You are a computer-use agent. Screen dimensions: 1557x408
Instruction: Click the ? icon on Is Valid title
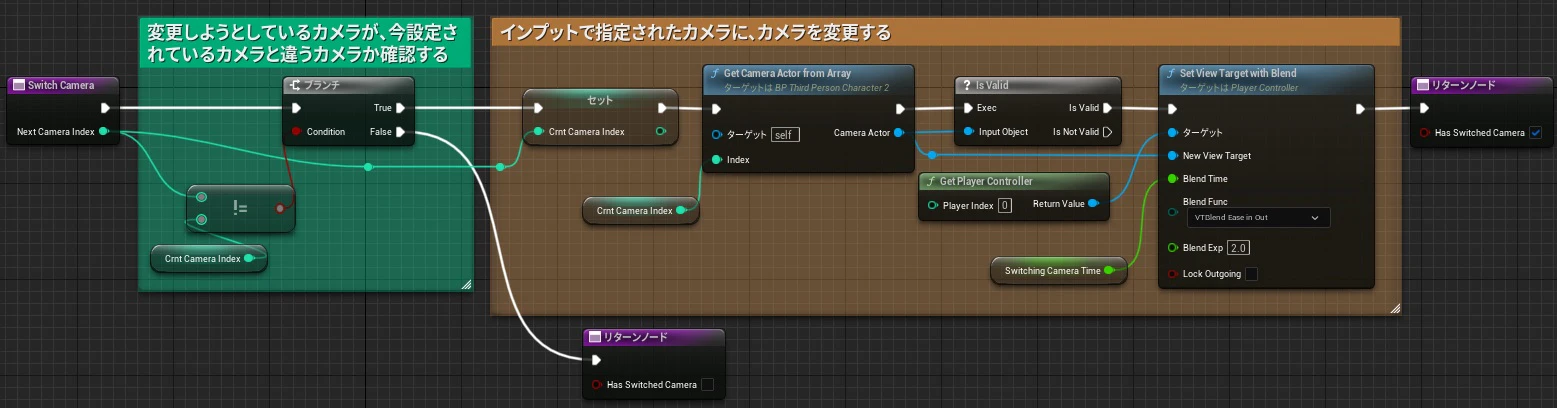point(966,85)
